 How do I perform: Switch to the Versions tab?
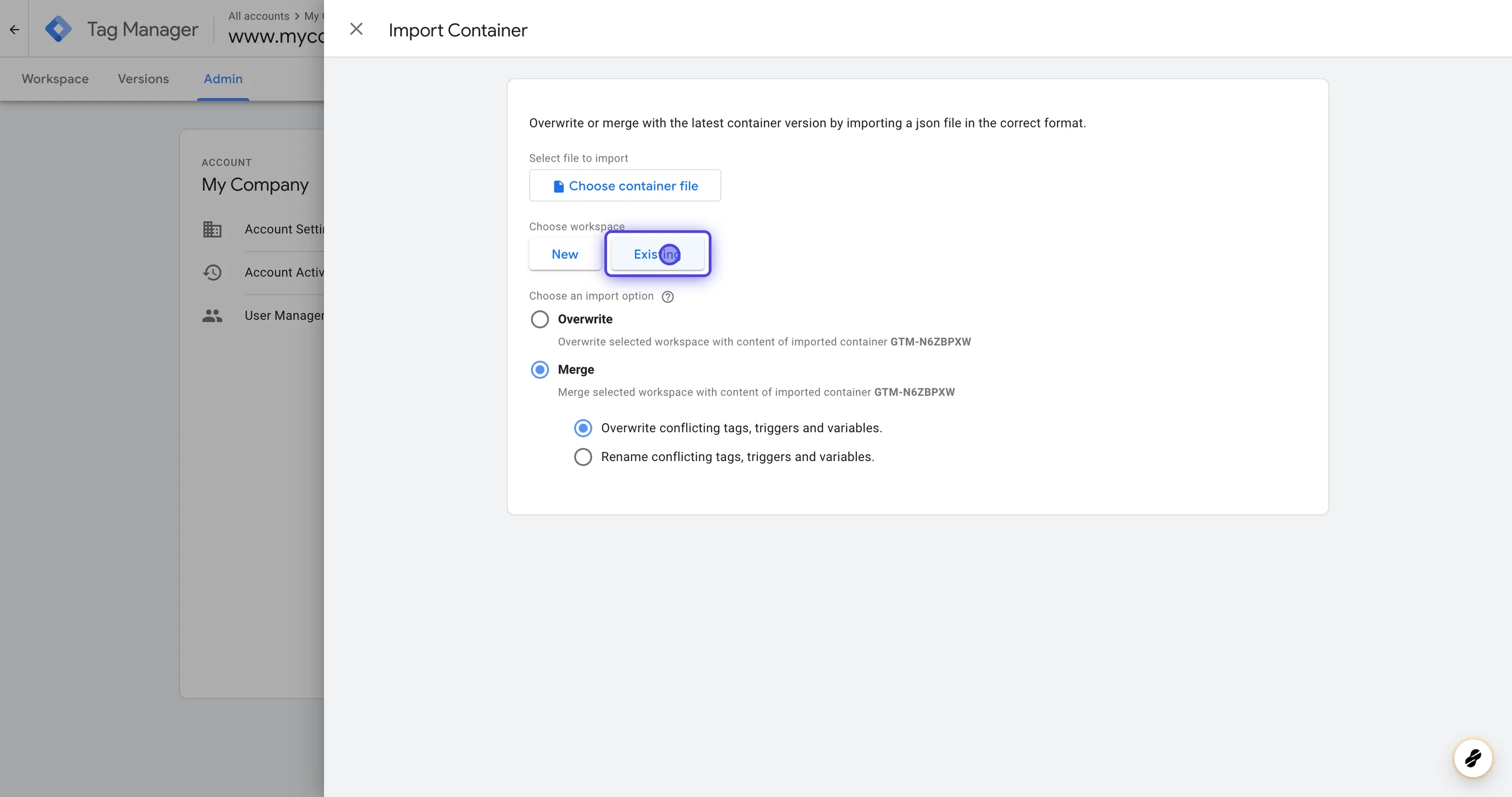[143, 79]
